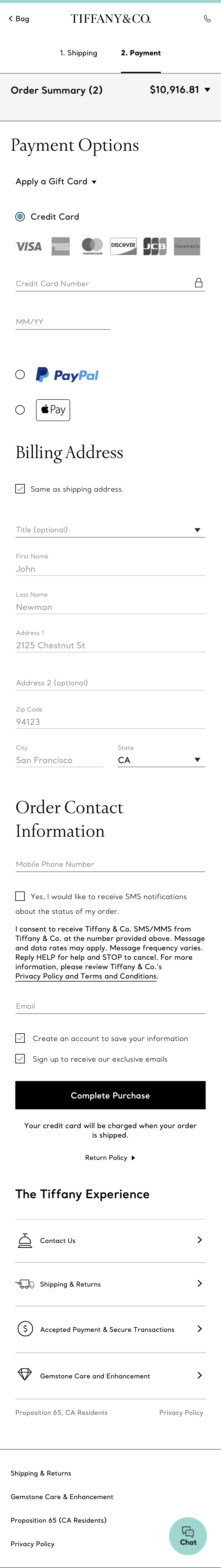Focus the Credit Card Number field
Image resolution: width=221 pixels, height=1568 pixels.
tap(104, 284)
